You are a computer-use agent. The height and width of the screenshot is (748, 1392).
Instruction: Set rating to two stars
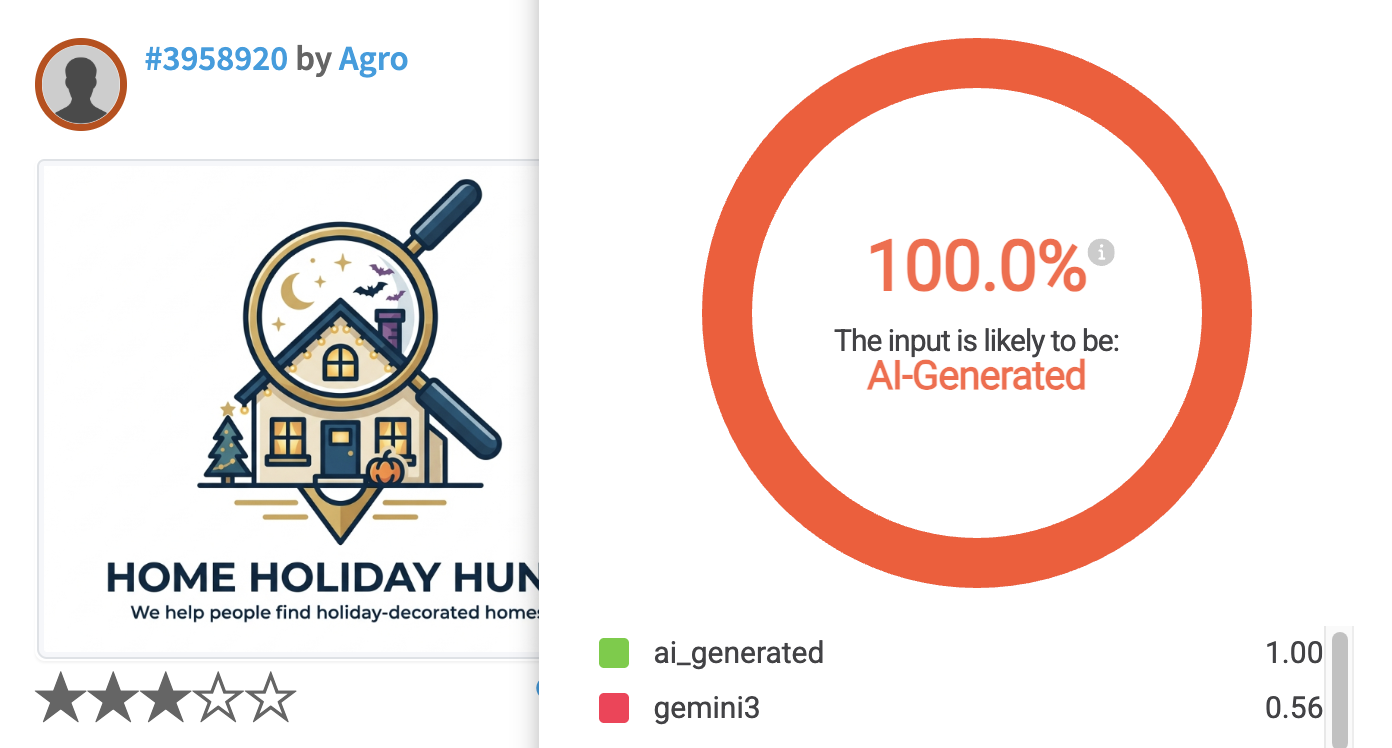coord(112,698)
